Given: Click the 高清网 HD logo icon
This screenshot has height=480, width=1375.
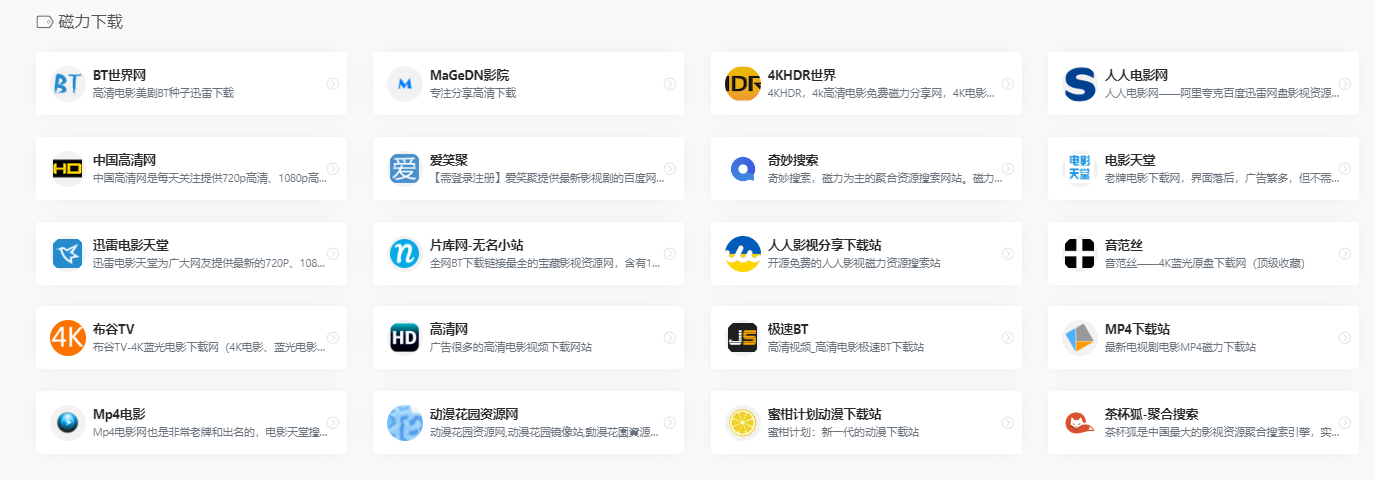Looking at the screenshot, I should point(405,338).
